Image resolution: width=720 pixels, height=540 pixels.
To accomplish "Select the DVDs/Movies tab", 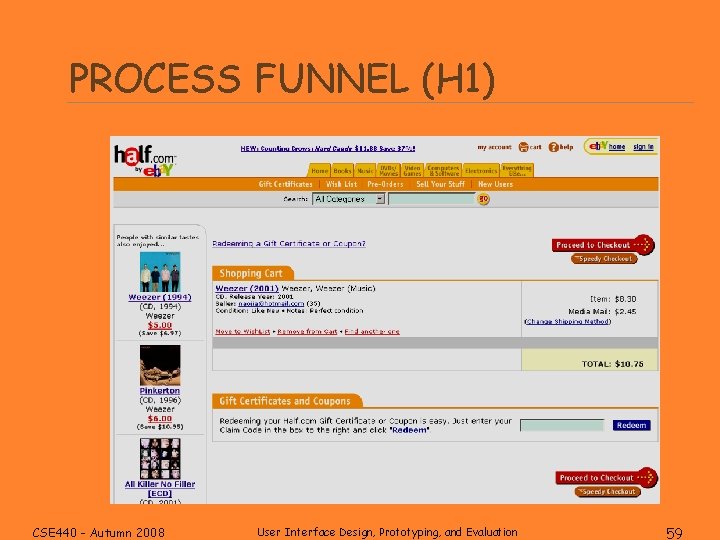I will (388, 170).
